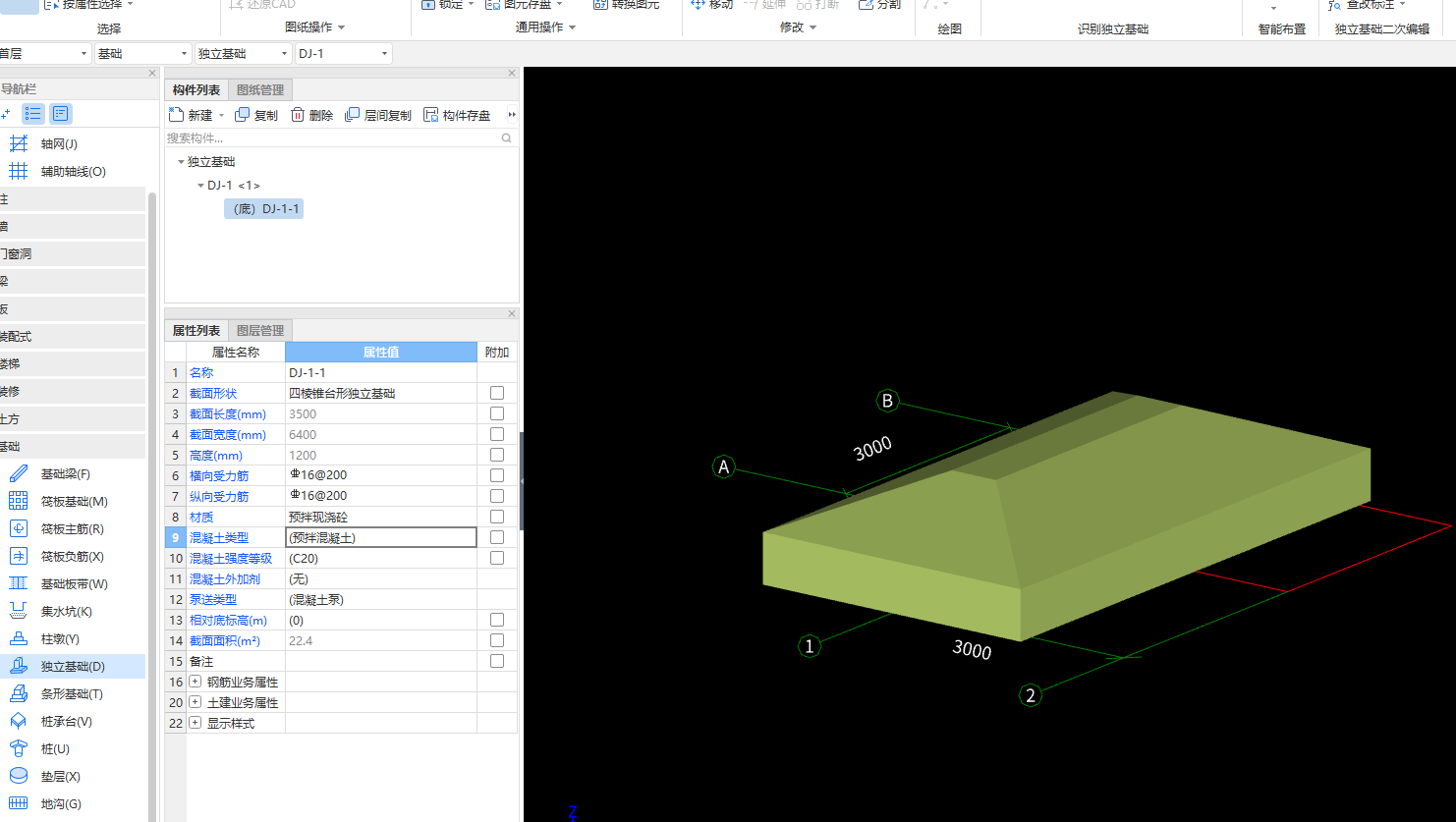Close the 构件列表 panel
The image size is (1456, 822).
512,74
